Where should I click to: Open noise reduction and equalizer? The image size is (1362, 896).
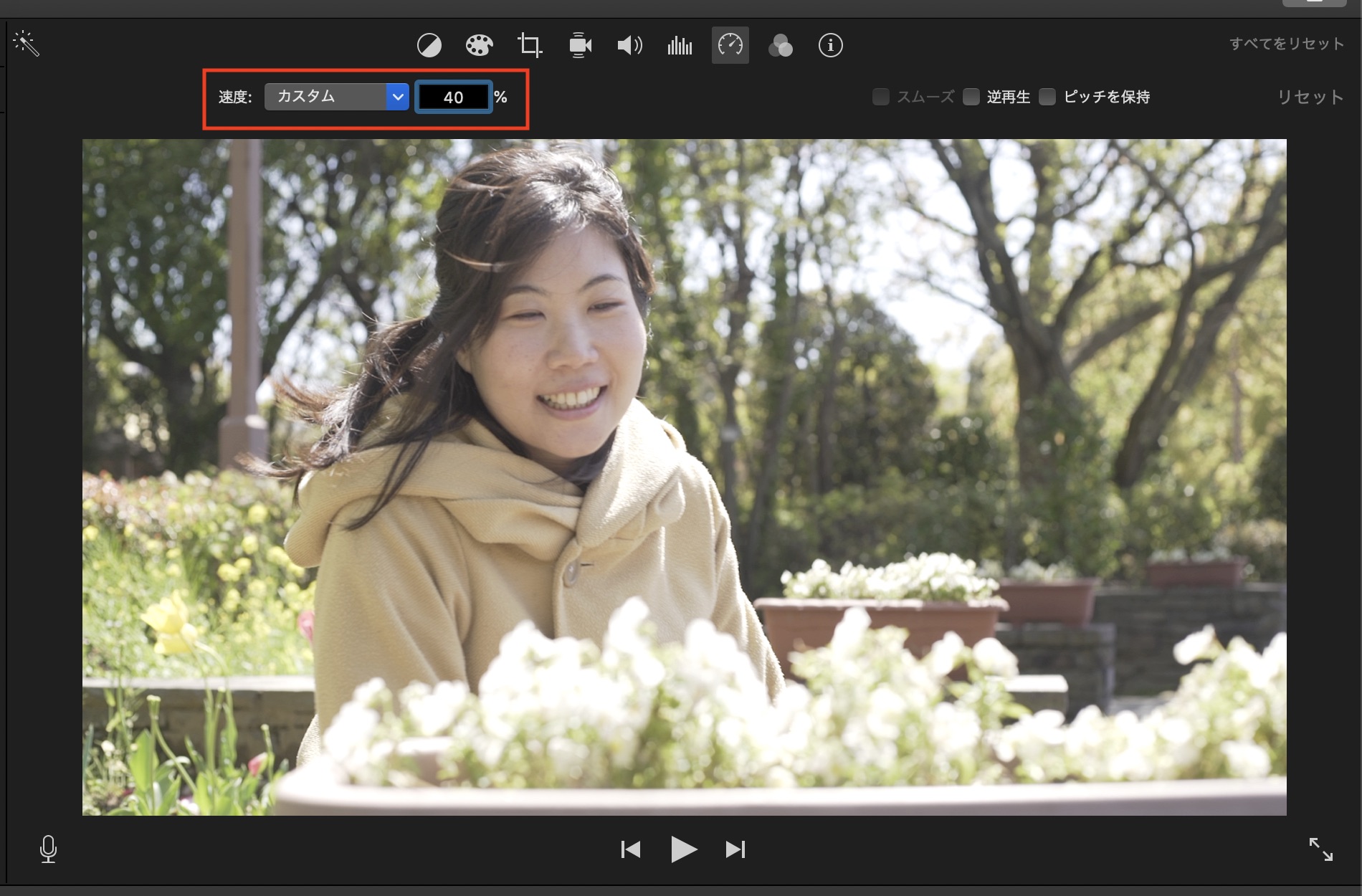point(680,45)
